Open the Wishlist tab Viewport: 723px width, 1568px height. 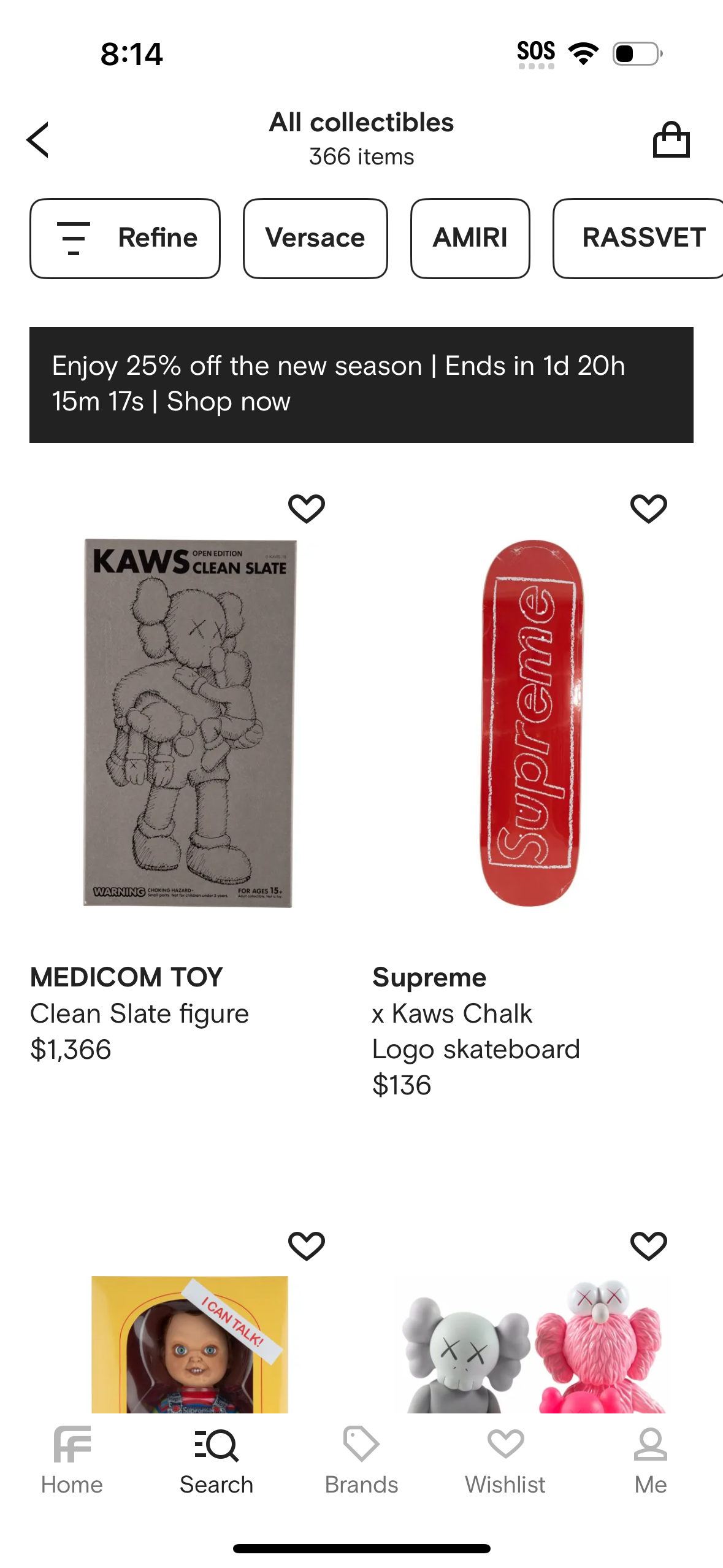[505, 1461]
